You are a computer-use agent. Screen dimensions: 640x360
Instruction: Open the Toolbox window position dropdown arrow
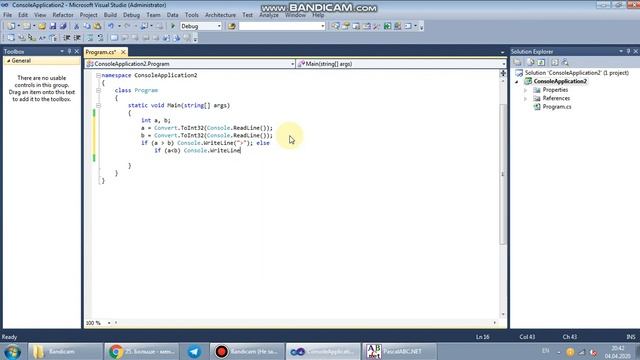coord(62,51)
